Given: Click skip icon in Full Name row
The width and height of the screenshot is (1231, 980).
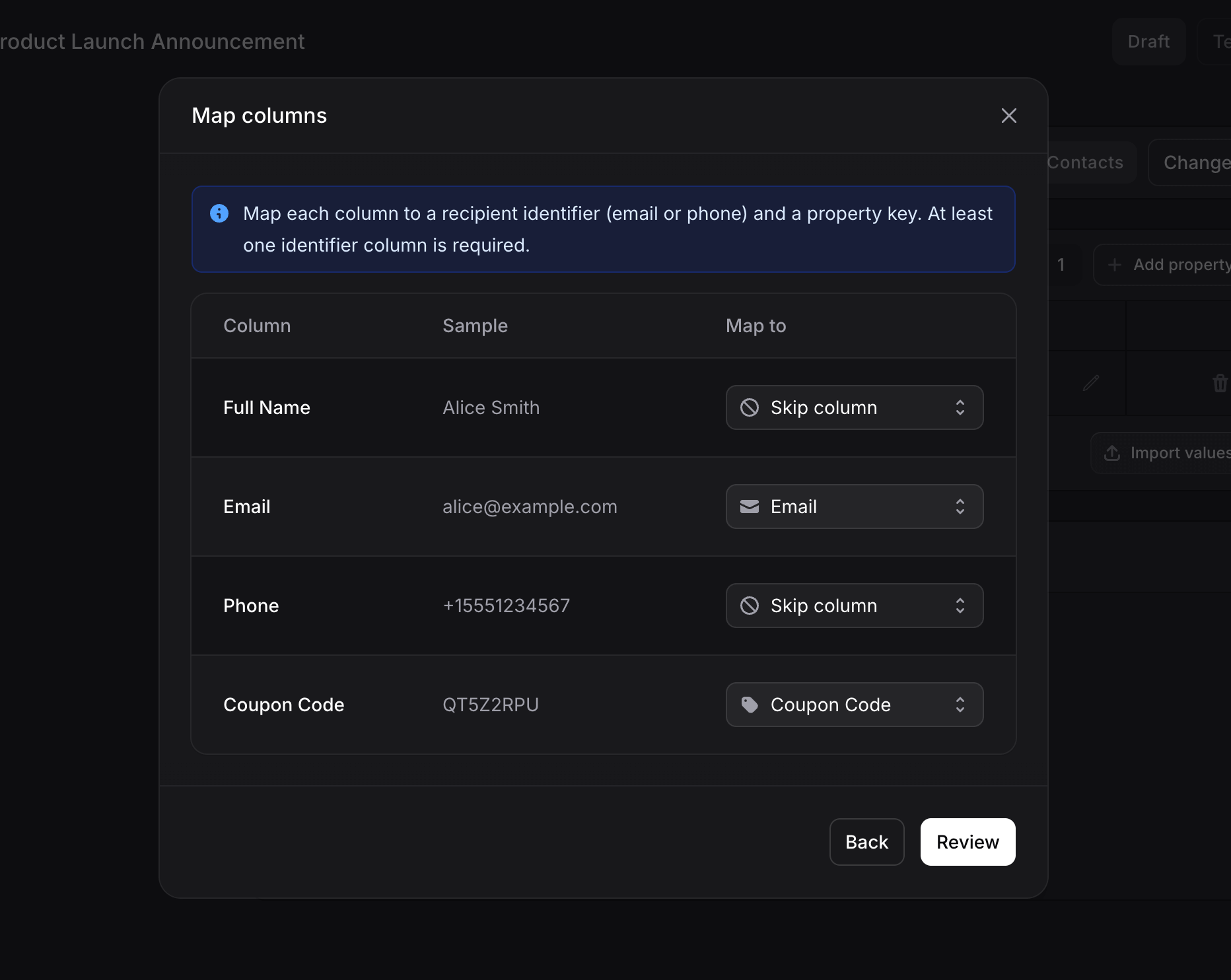Looking at the screenshot, I should pyautogui.click(x=750, y=407).
